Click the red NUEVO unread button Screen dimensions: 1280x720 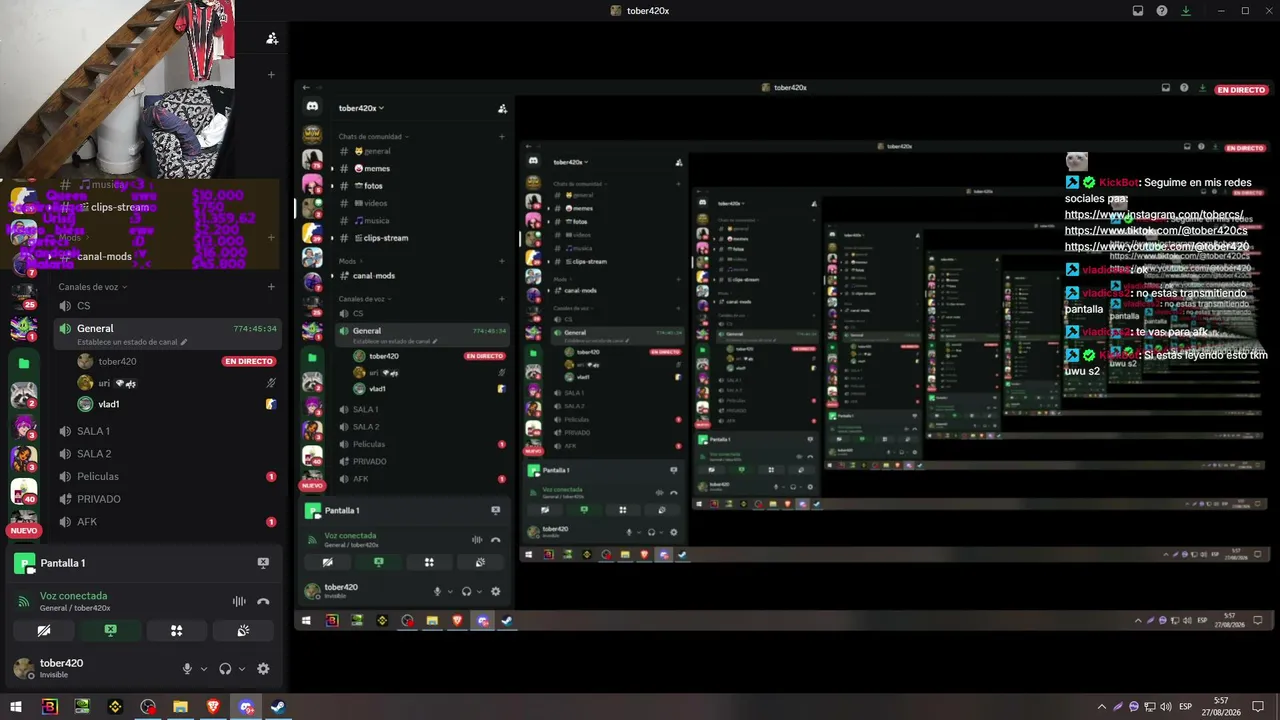[x=24, y=531]
